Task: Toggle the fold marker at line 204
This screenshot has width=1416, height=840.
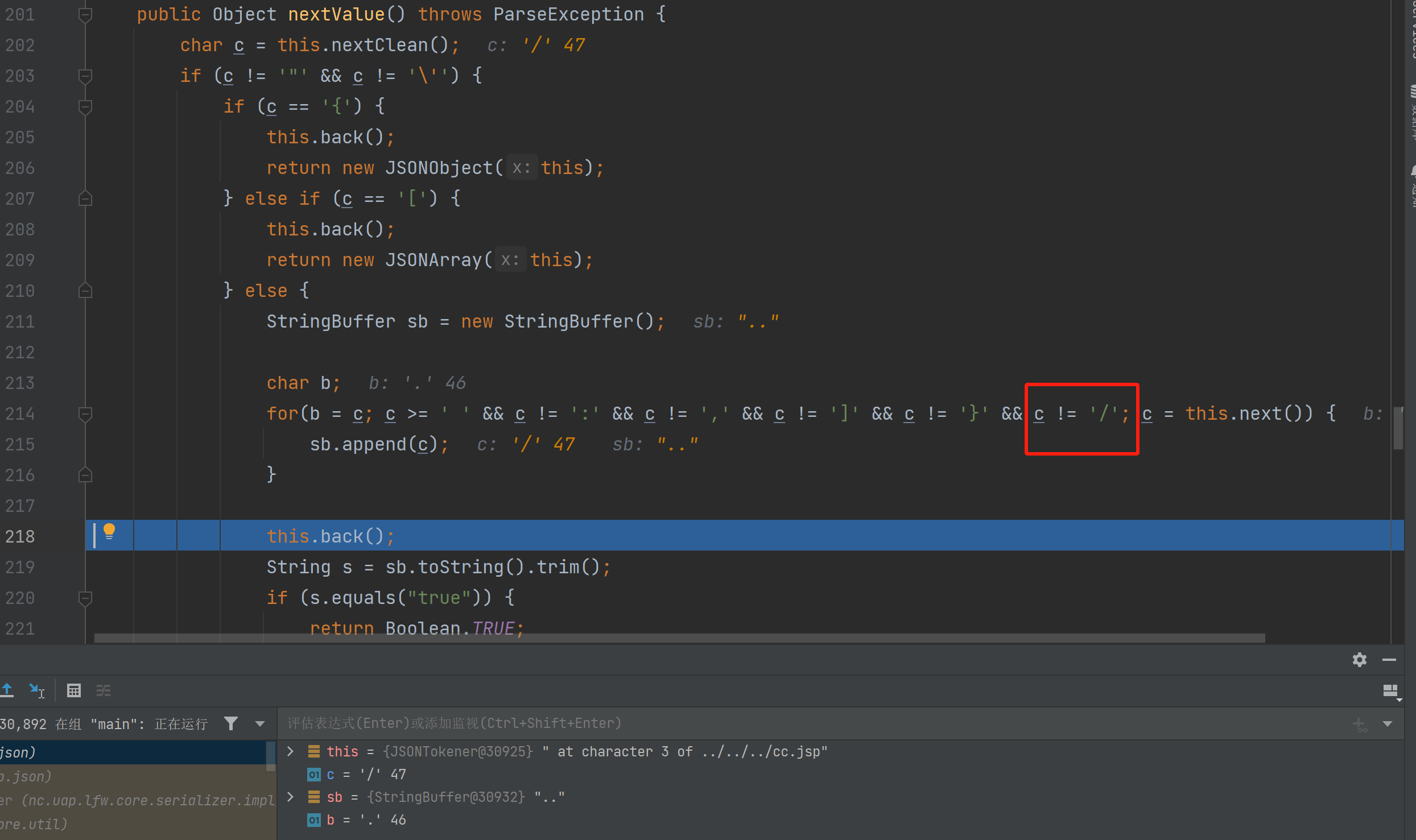Action: click(85, 107)
